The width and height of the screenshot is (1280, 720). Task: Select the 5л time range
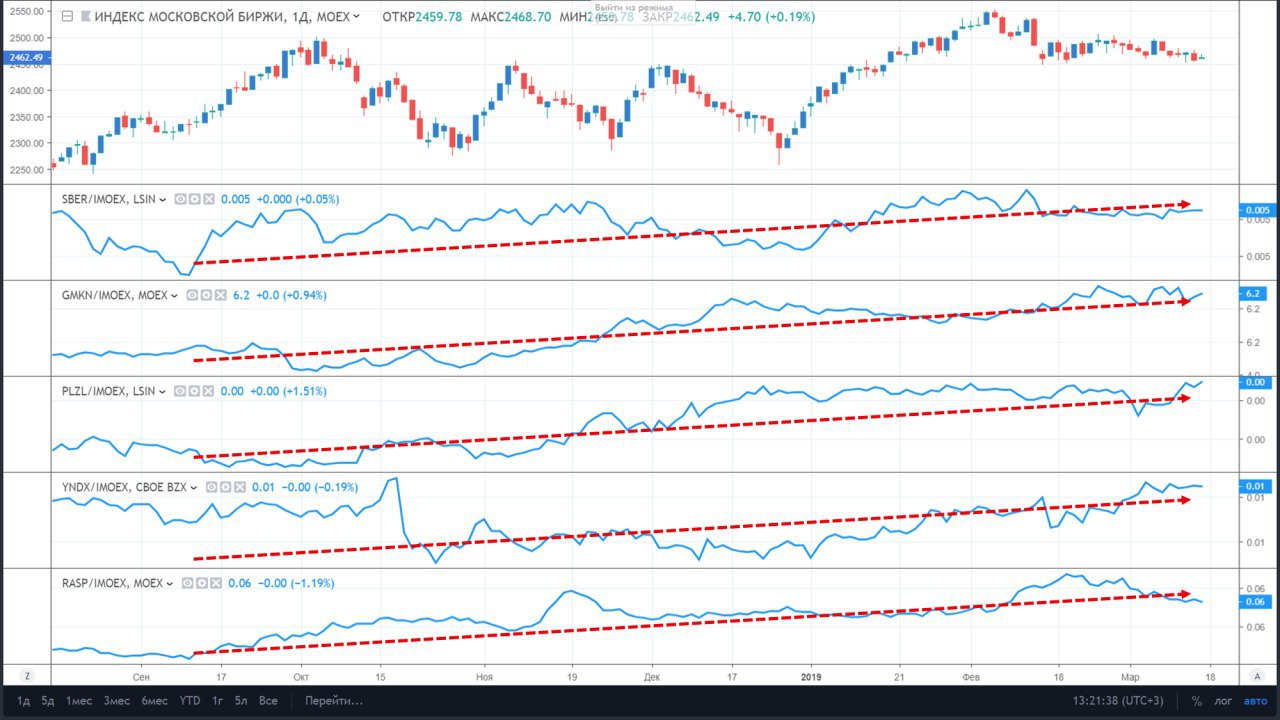pyautogui.click(x=240, y=701)
